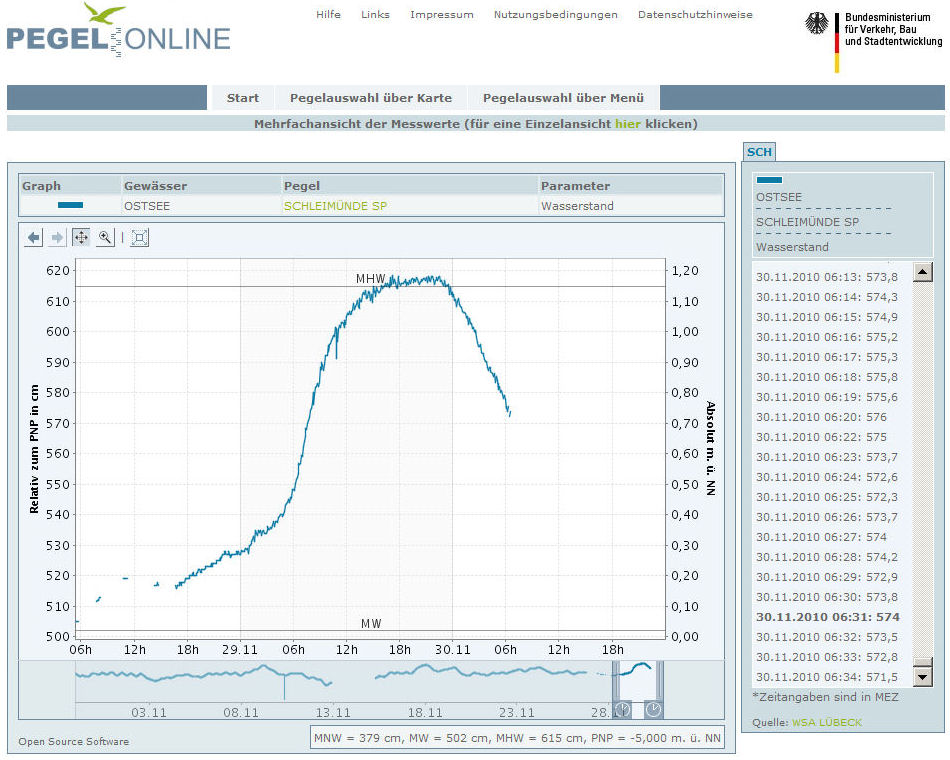Click the right clock handle on overview timeline

pyautogui.click(x=653, y=709)
